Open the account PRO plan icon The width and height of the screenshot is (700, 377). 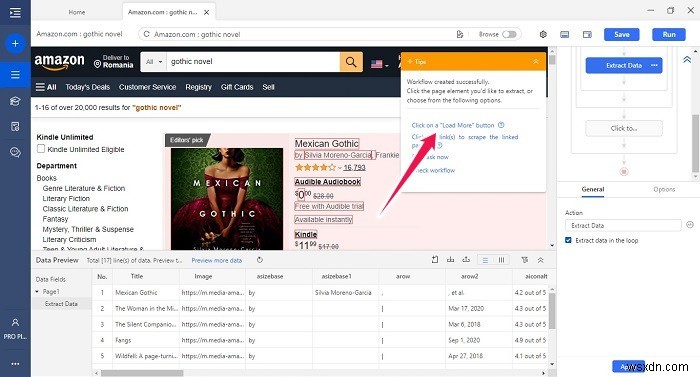coord(15,328)
